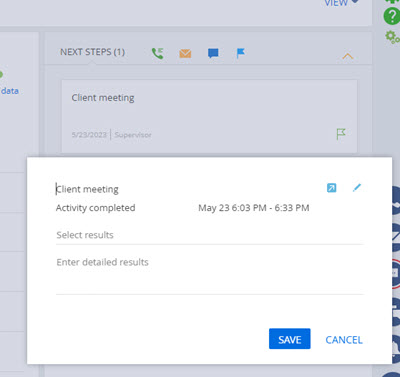Click the orange email envelope icon

(185, 53)
